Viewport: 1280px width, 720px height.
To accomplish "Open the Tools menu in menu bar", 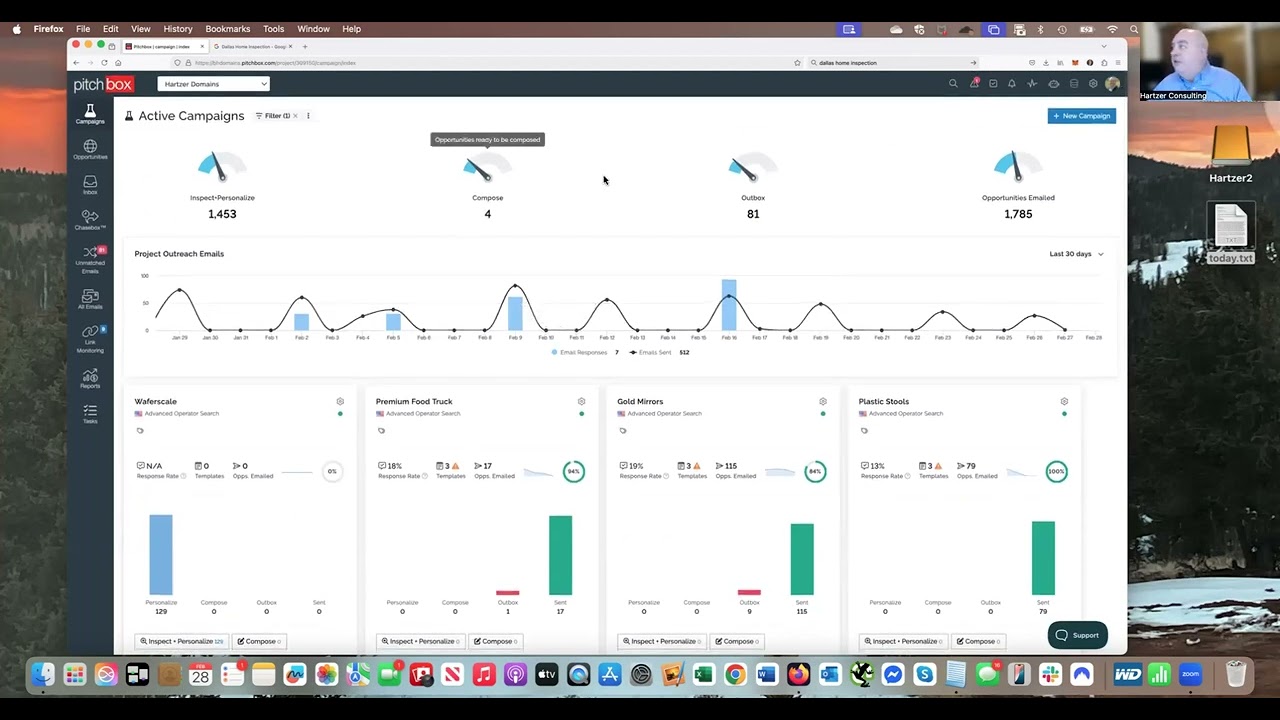I will 273,29.
